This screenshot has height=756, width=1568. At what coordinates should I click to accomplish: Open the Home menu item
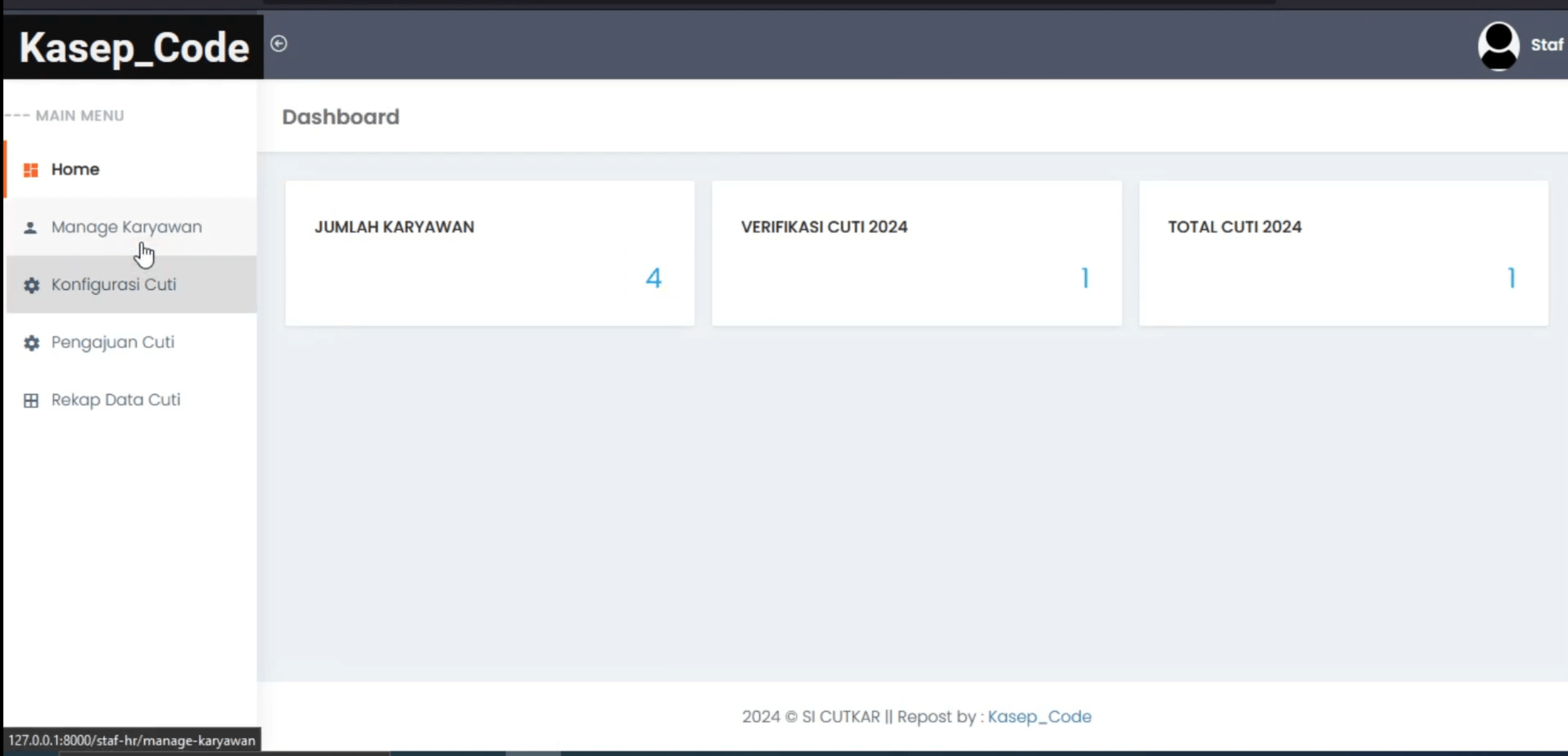pyautogui.click(x=130, y=170)
